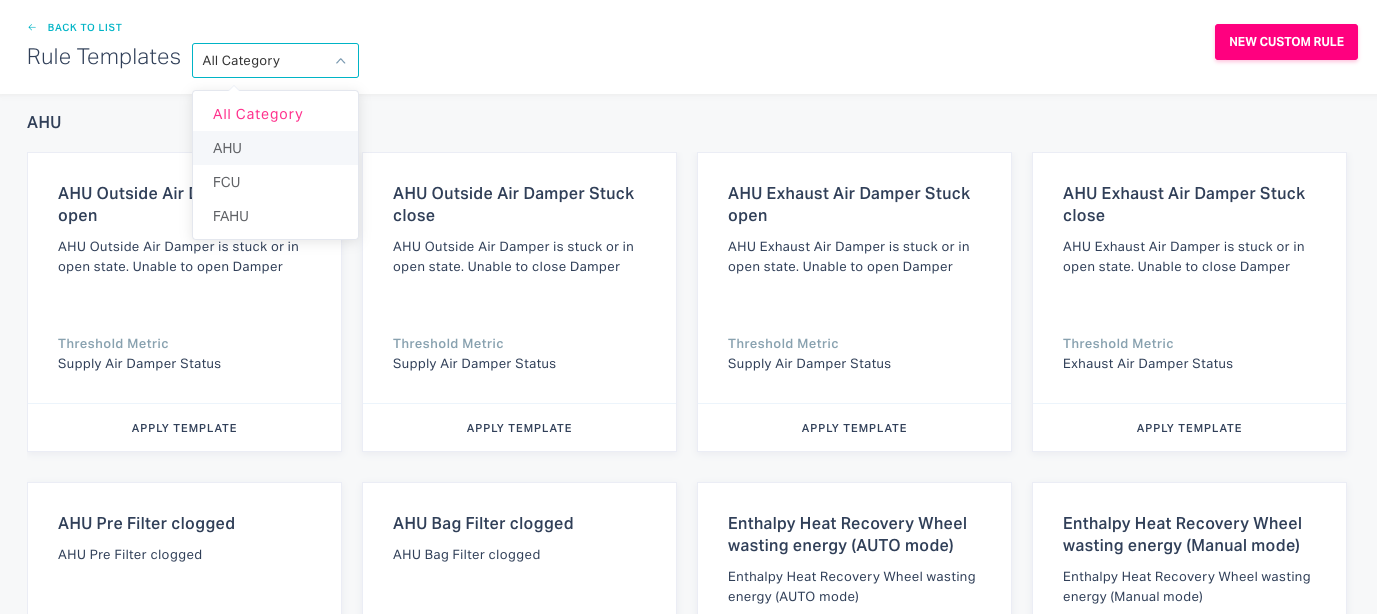The height and width of the screenshot is (614, 1377).
Task: Click AHU Outside Air Damper Stuck close title
Action: coord(513,204)
